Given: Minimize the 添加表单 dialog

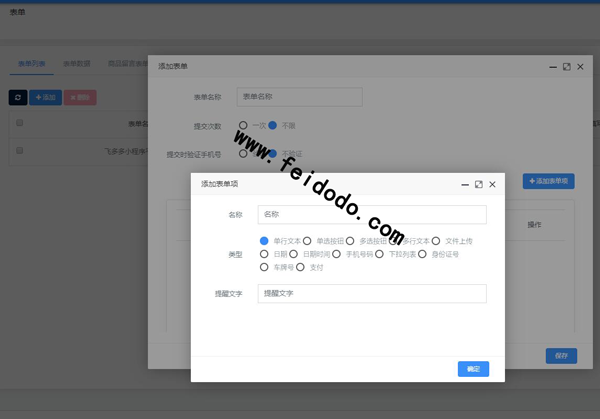Looking at the screenshot, I should [553, 67].
